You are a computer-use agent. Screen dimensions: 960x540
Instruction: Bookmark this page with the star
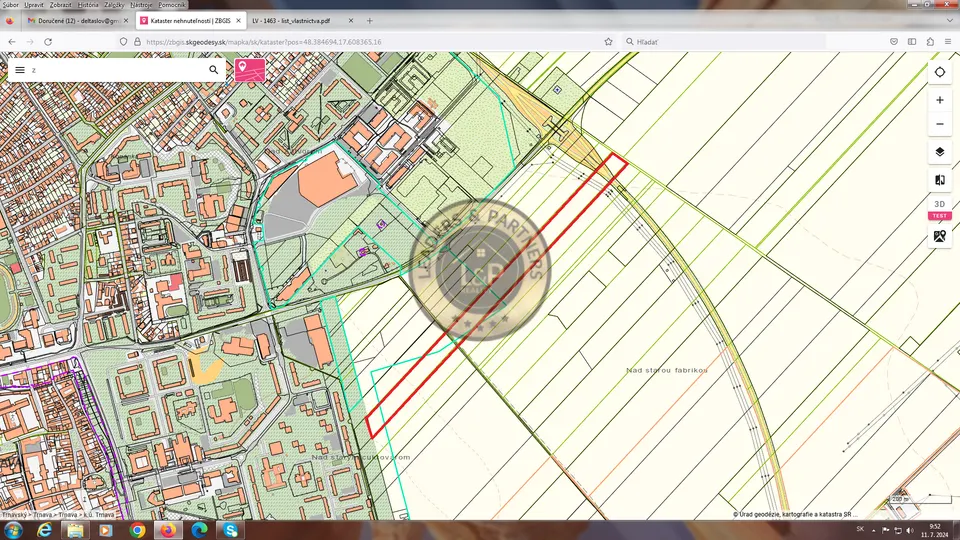pos(608,42)
